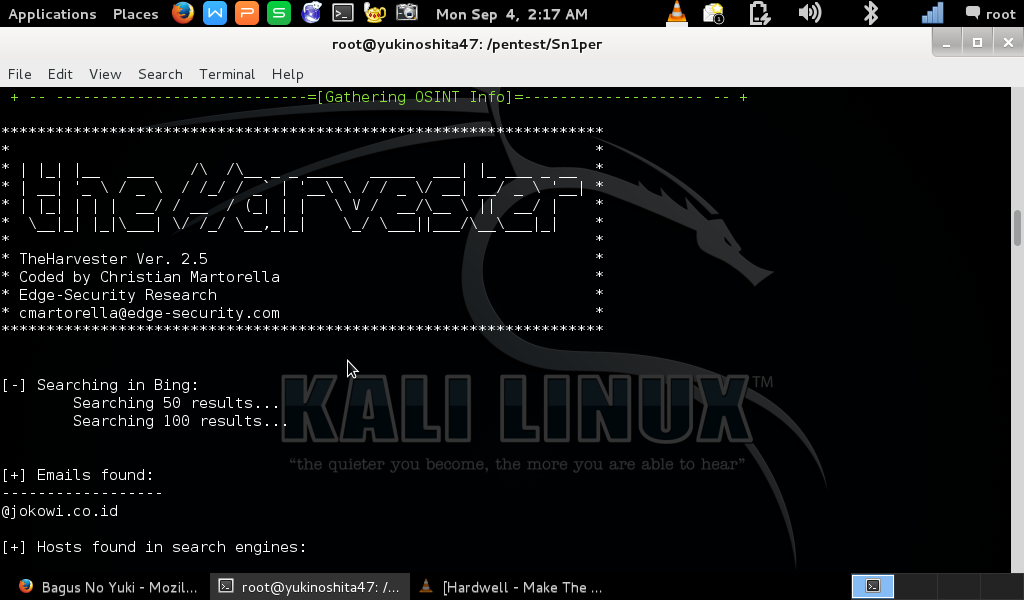The height and width of the screenshot is (600, 1024).
Task: Switch to the Hardwell VLC taskbar button
Action: point(512,587)
